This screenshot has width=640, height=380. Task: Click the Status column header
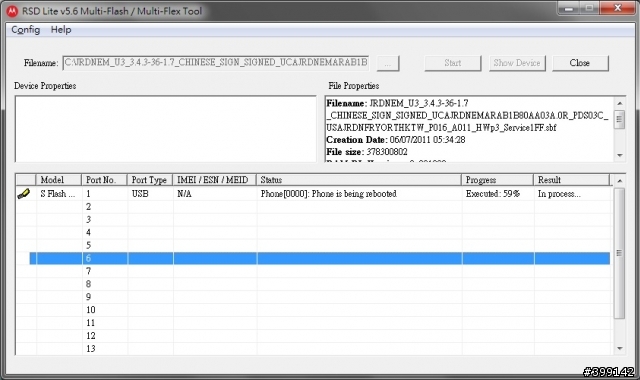point(359,180)
